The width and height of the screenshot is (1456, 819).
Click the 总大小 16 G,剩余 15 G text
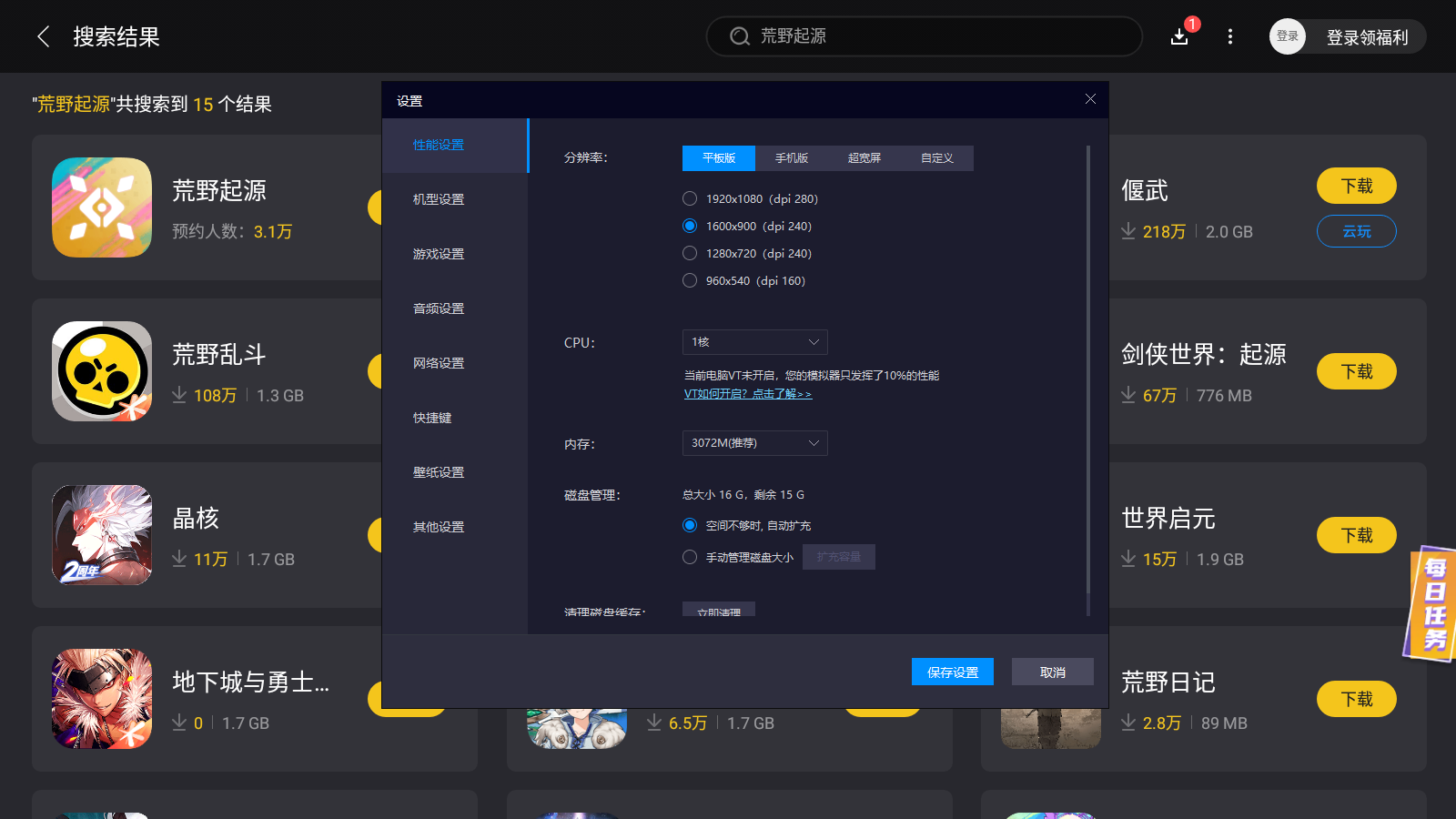[743, 495]
